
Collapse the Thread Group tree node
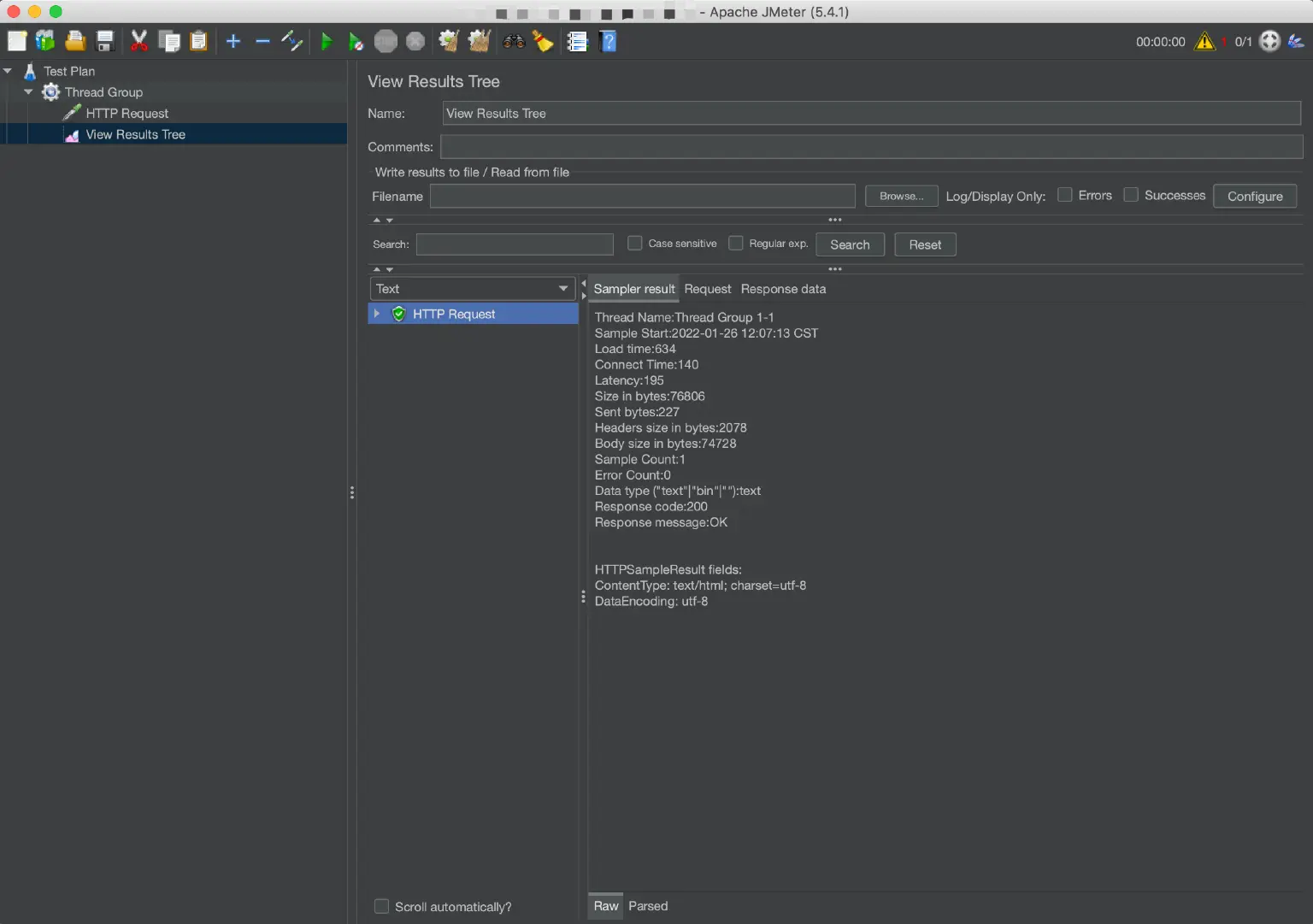click(28, 92)
